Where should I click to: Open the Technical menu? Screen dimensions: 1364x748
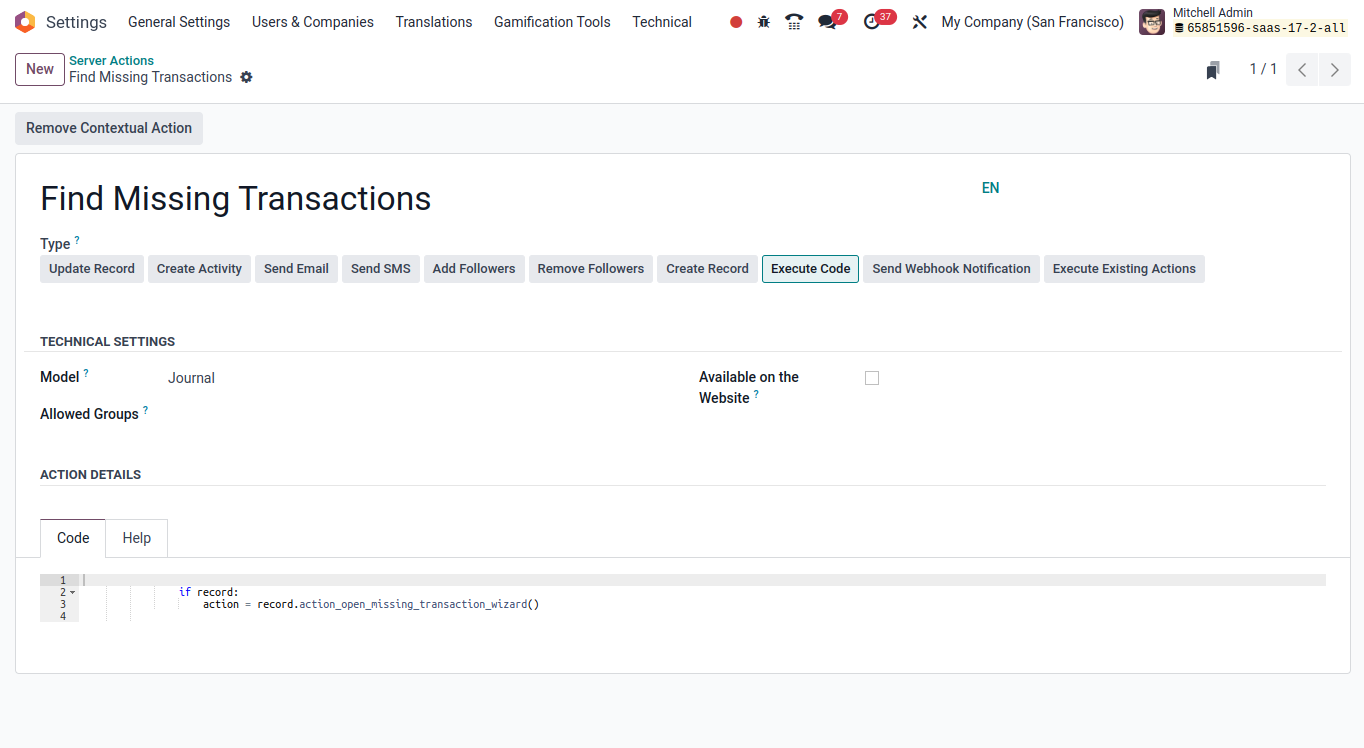[662, 22]
